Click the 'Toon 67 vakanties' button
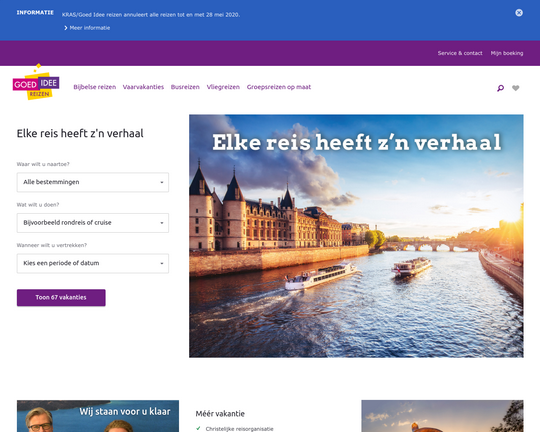The image size is (540, 432). (61, 298)
